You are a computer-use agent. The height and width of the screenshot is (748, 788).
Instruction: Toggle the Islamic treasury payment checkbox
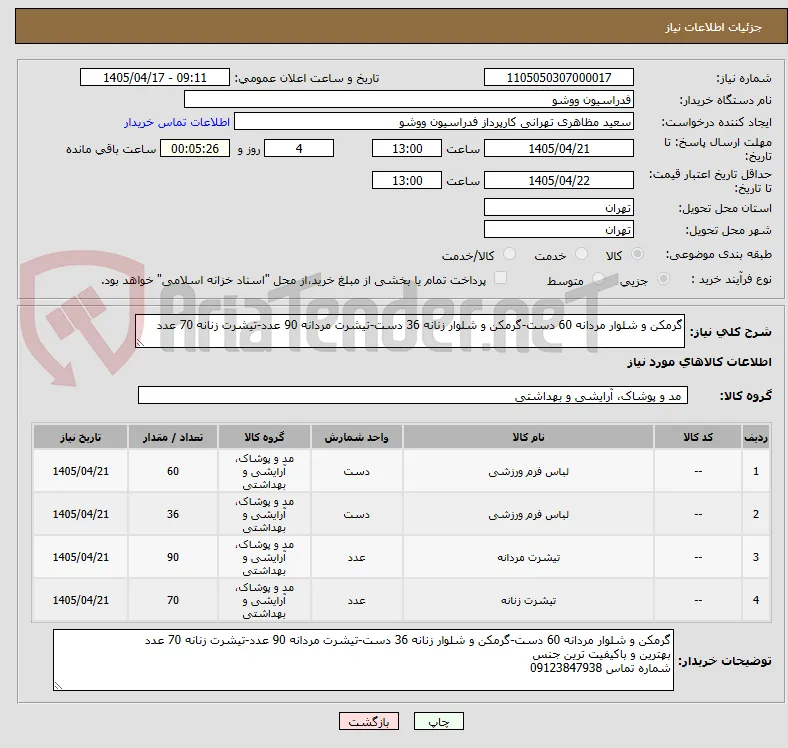pyautogui.click(x=500, y=278)
